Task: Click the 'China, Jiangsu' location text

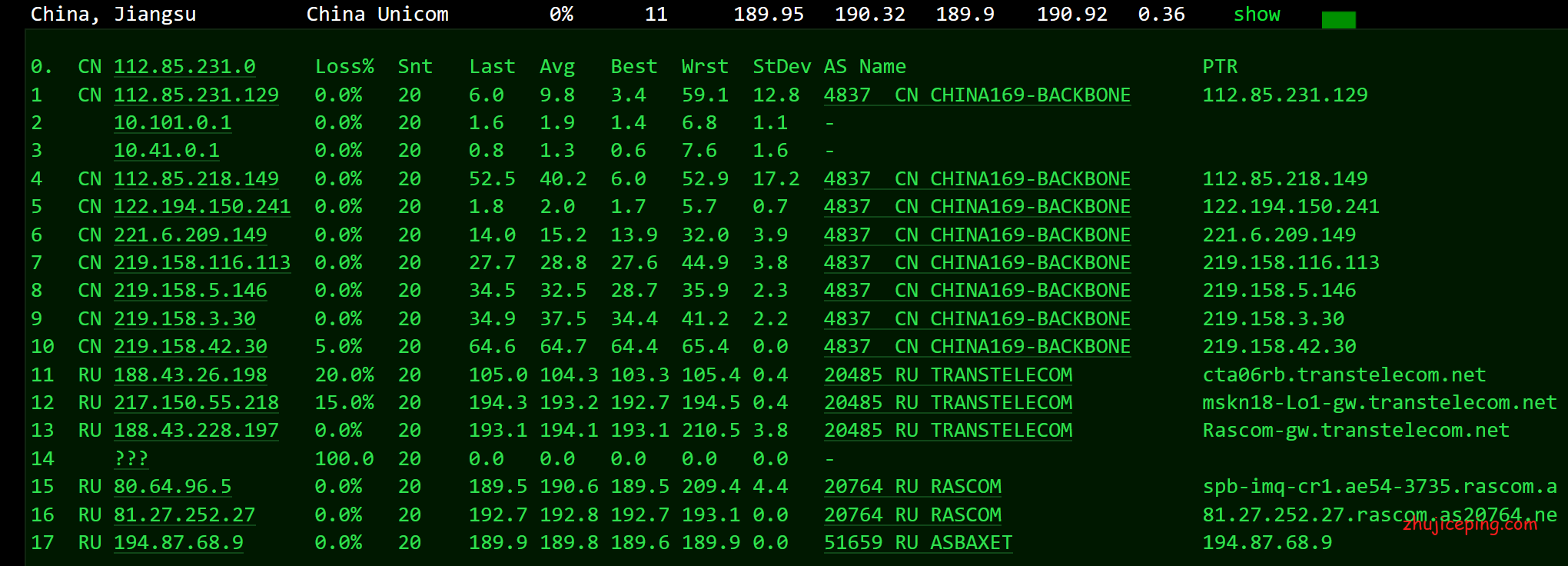Action: point(114,15)
